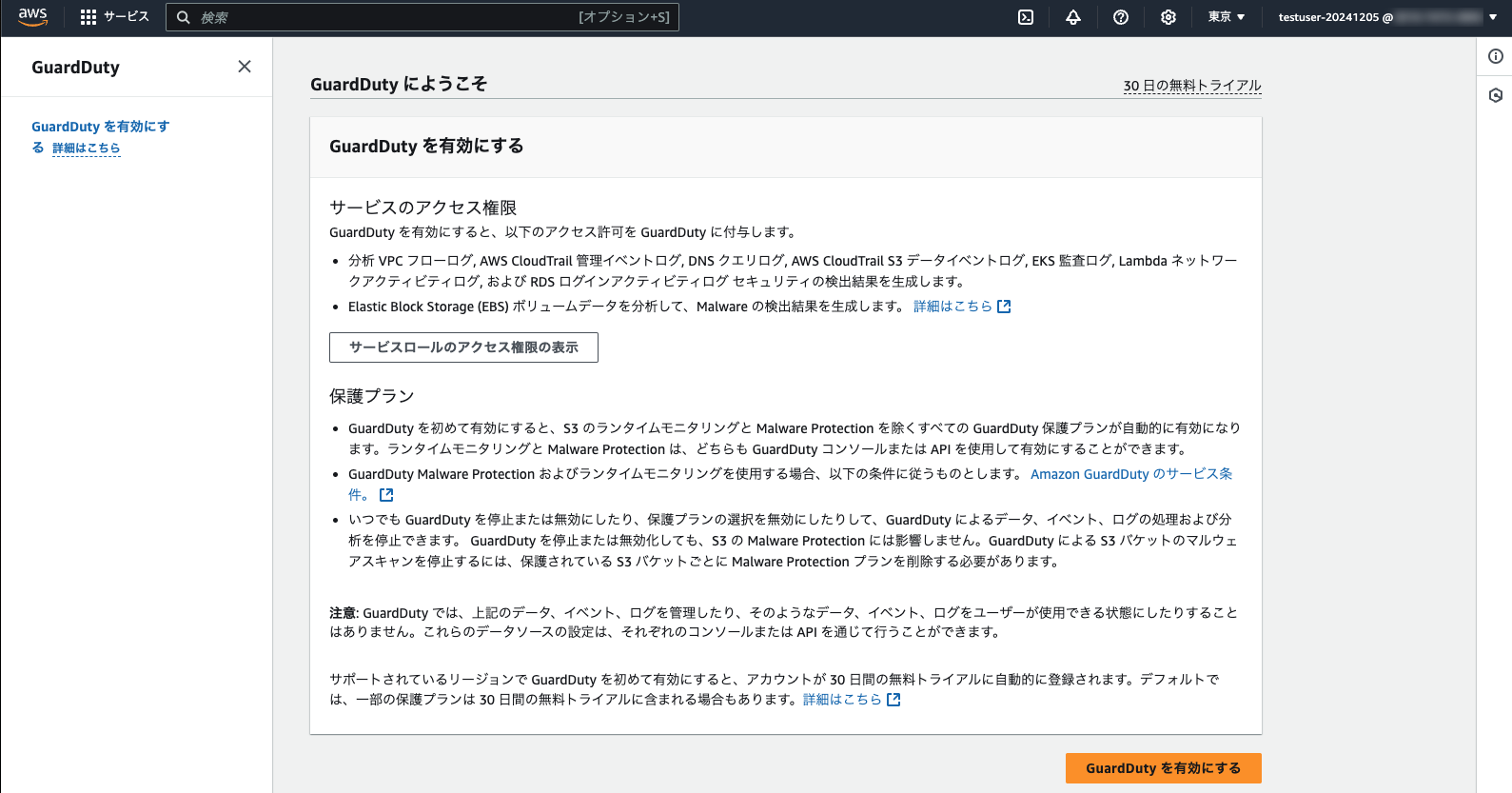Open the hexagon tools icon on right edge
Screen dimensions: 1512x793
[1496, 95]
